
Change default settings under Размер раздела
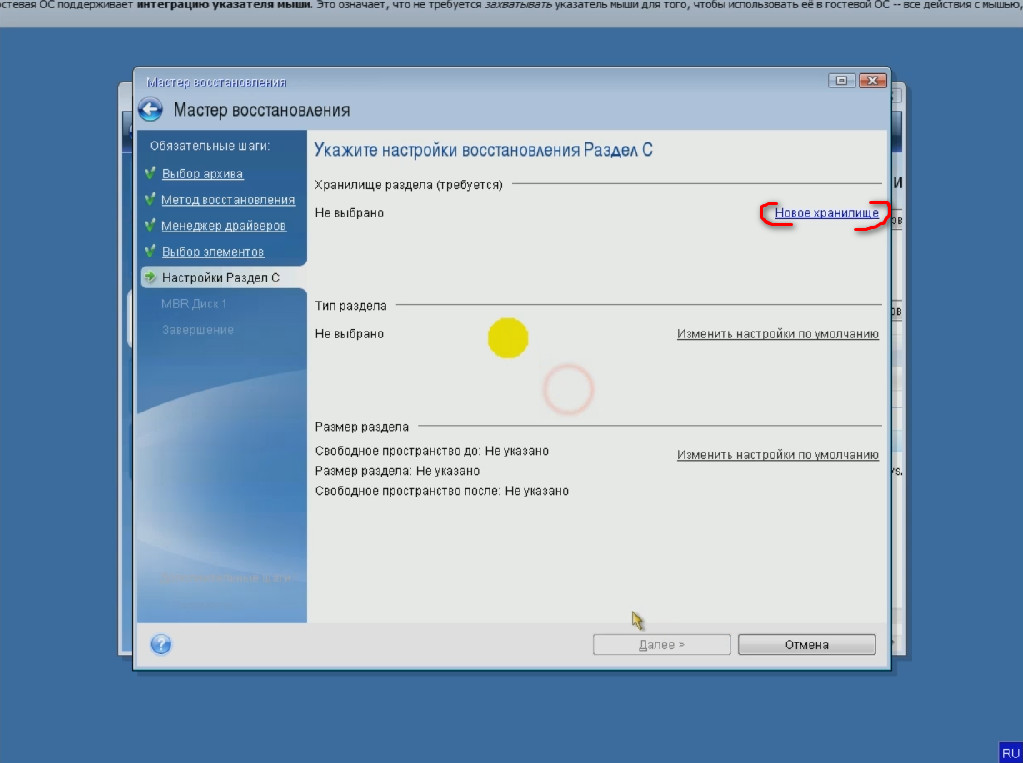click(x=777, y=455)
